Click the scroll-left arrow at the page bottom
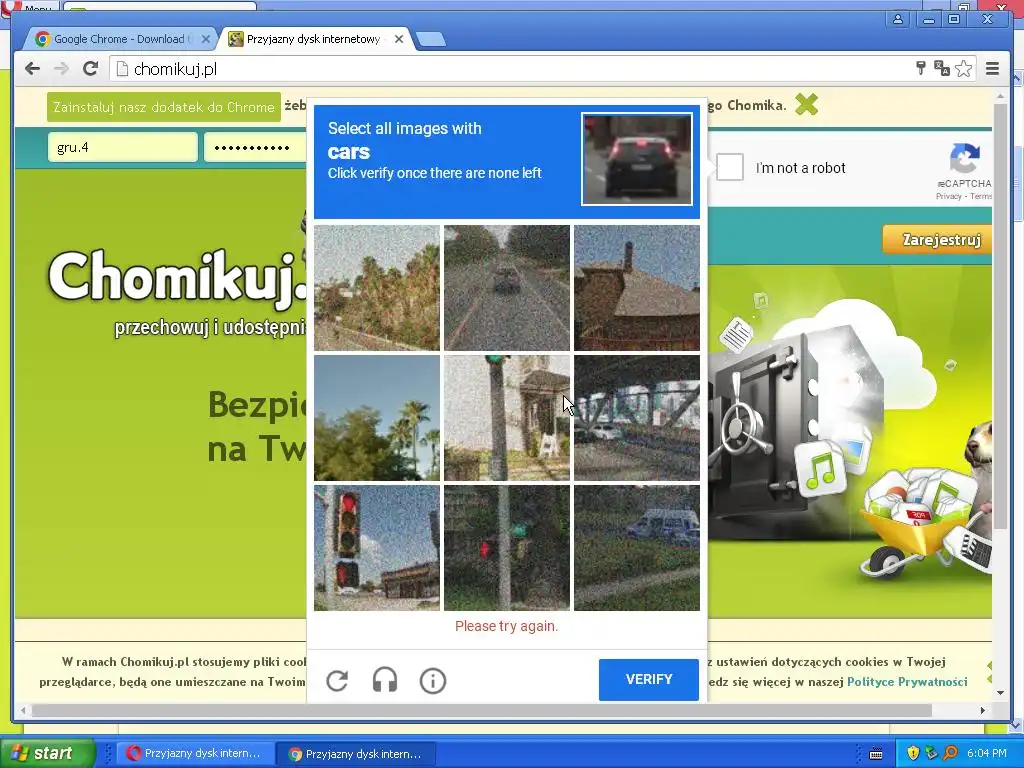The image size is (1024, 768). coord(23,710)
